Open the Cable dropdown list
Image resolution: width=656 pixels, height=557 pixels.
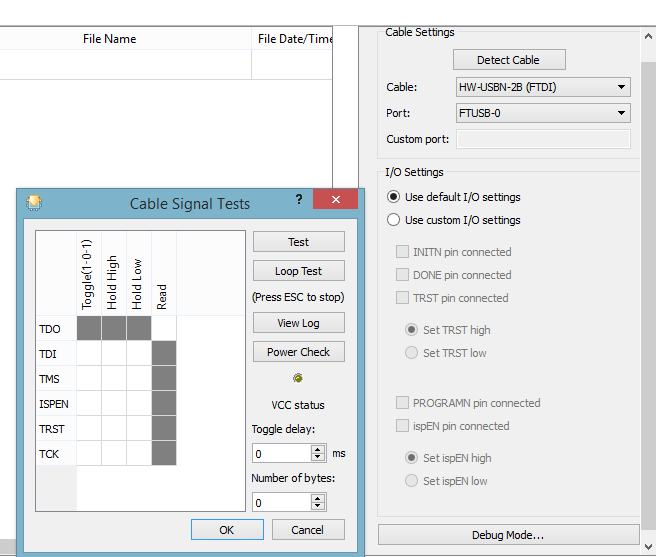tap(543, 87)
